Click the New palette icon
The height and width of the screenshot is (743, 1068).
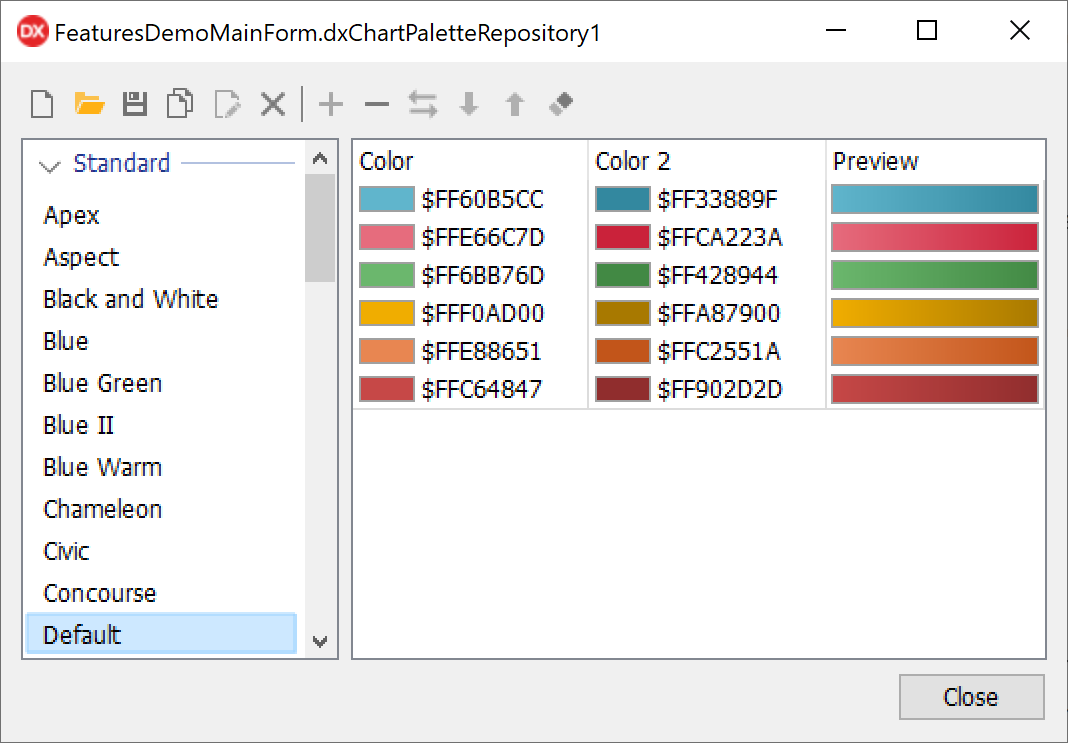point(42,104)
